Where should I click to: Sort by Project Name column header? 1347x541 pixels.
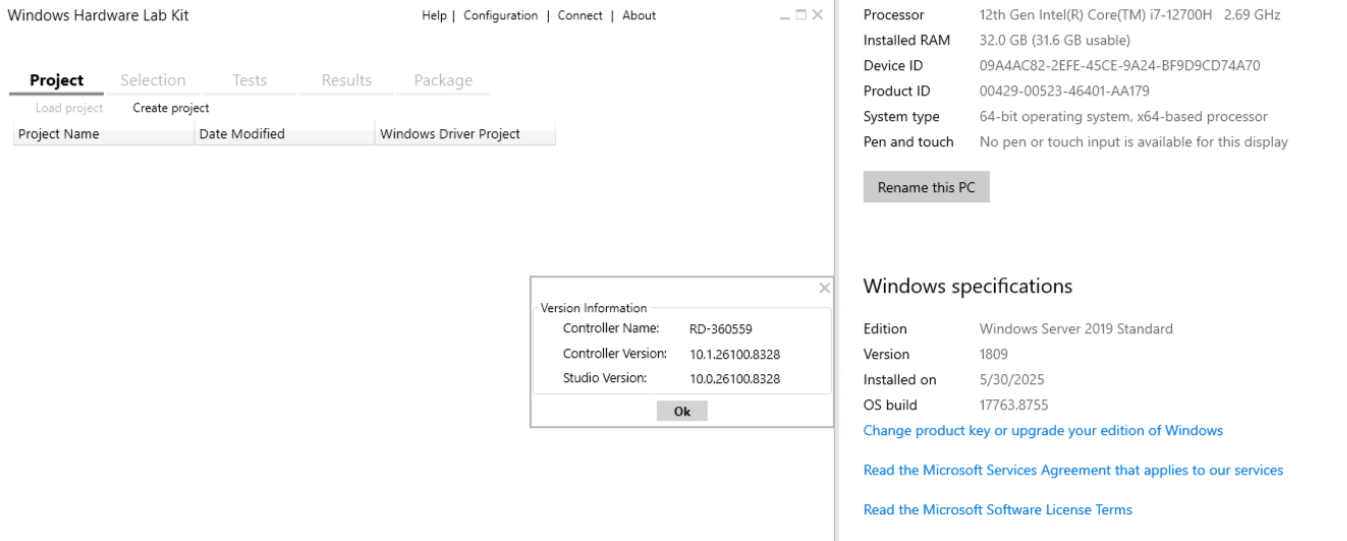104,134
